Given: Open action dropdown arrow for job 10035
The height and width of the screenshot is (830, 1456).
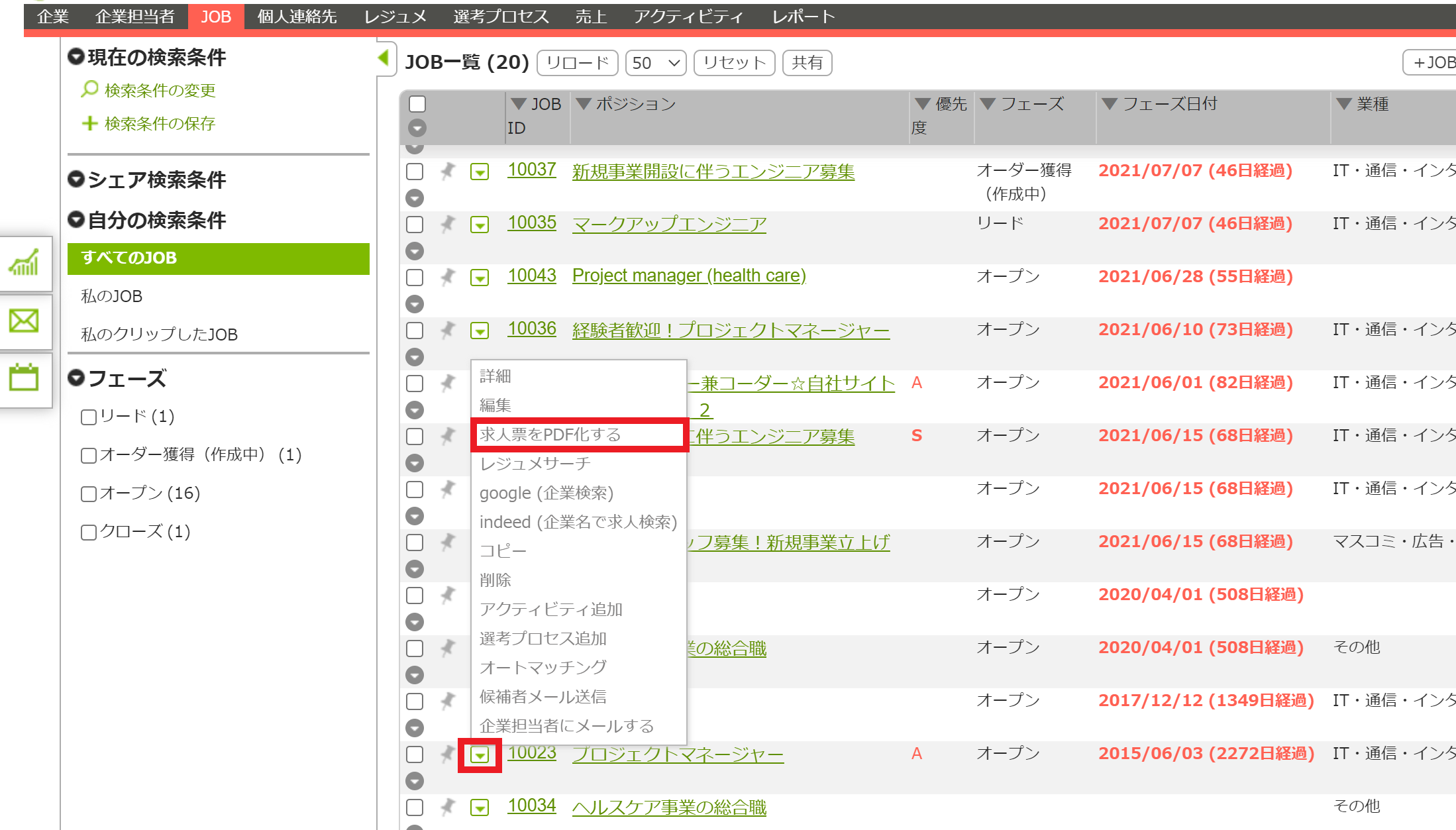Looking at the screenshot, I should click(480, 225).
